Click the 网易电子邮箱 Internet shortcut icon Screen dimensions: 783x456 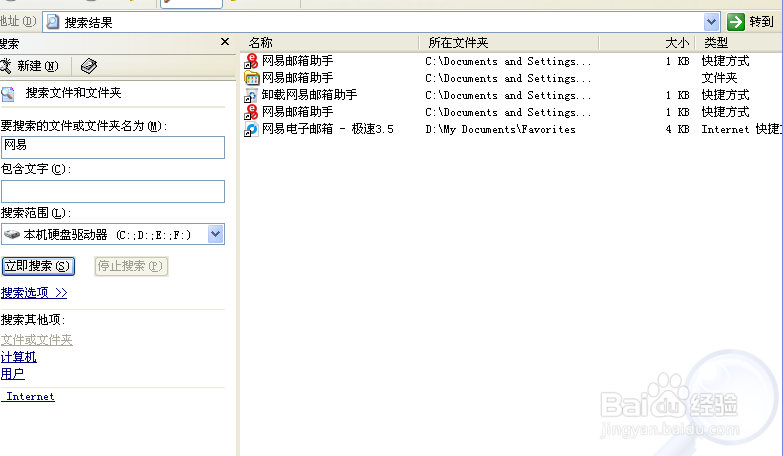251,129
